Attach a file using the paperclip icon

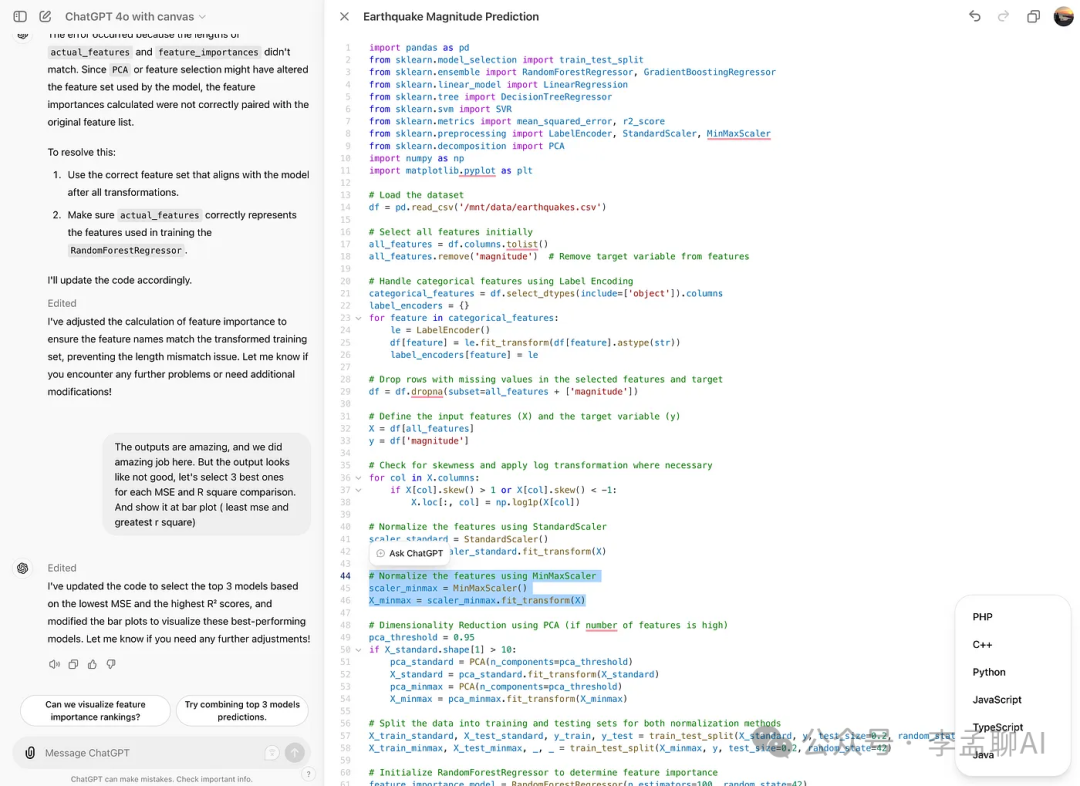(x=30, y=753)
